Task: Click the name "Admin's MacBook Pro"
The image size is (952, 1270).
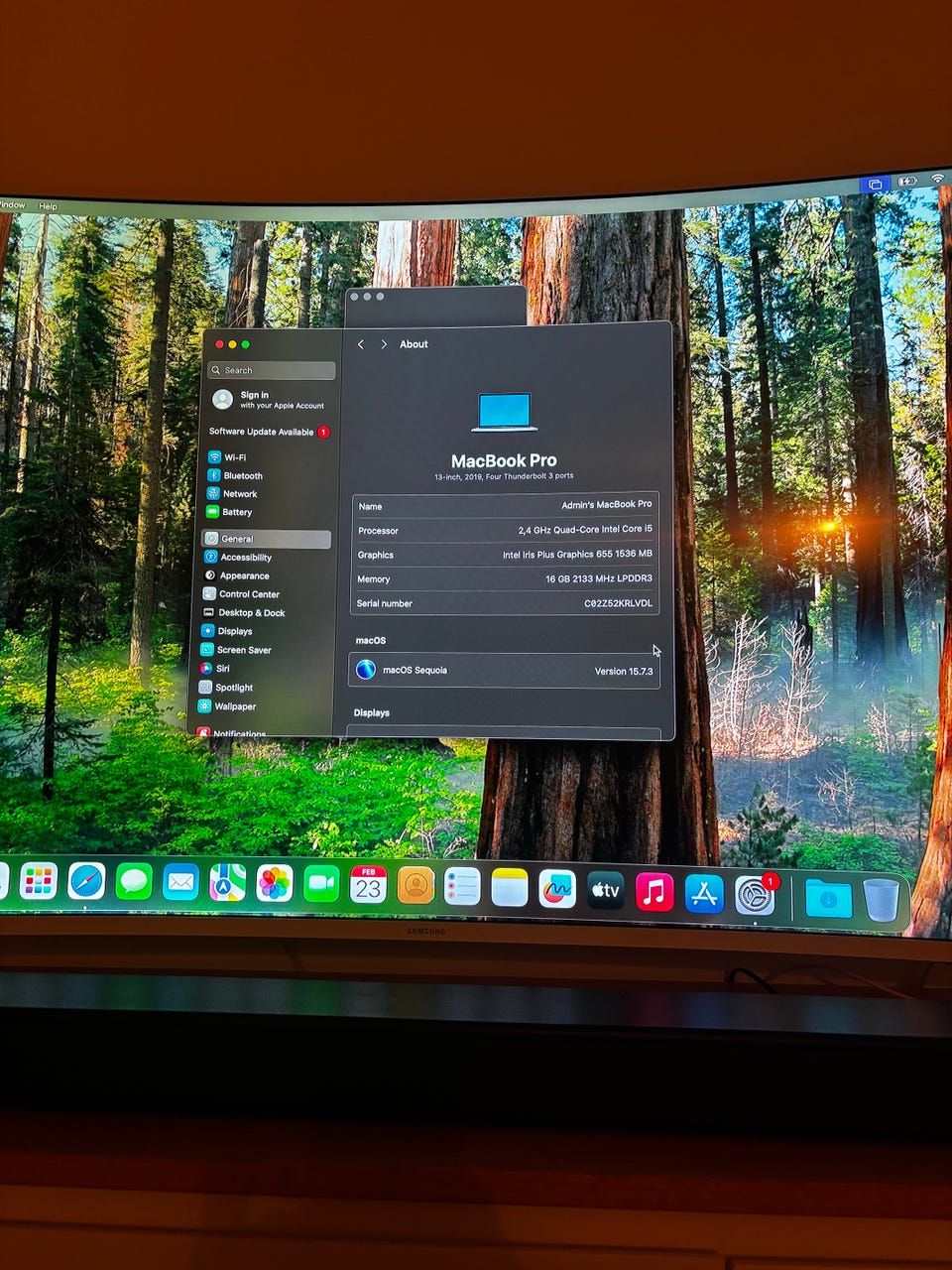Action: [x=607, y=504]
